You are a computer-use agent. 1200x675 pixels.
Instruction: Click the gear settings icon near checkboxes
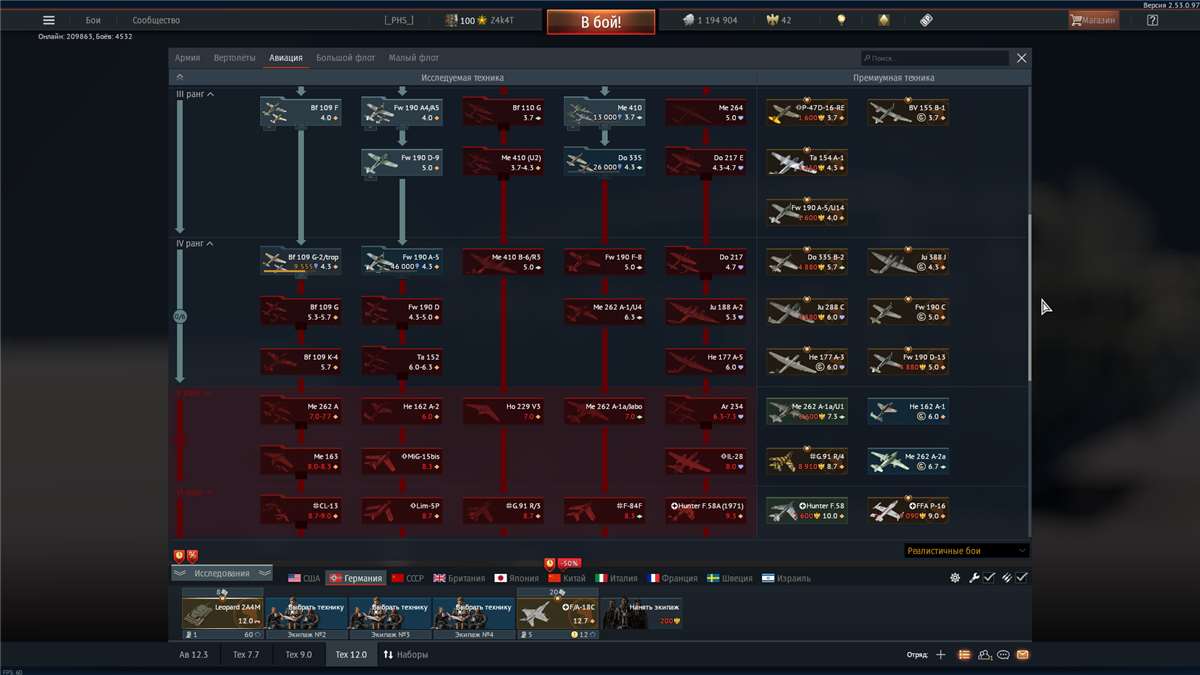click(955, 578)
